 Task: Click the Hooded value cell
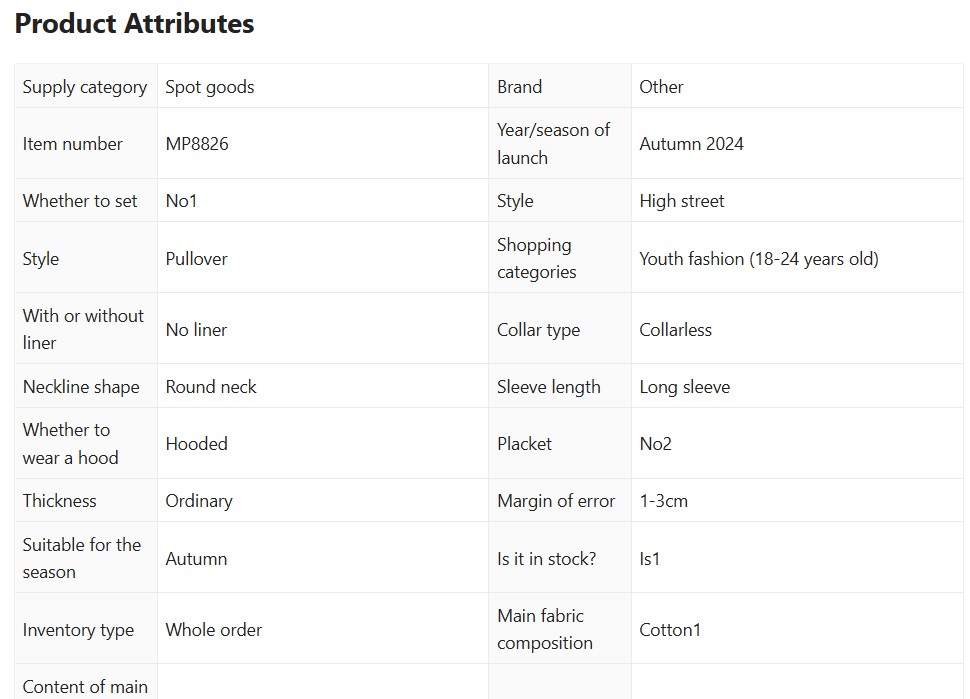click(x=196, y=444)
